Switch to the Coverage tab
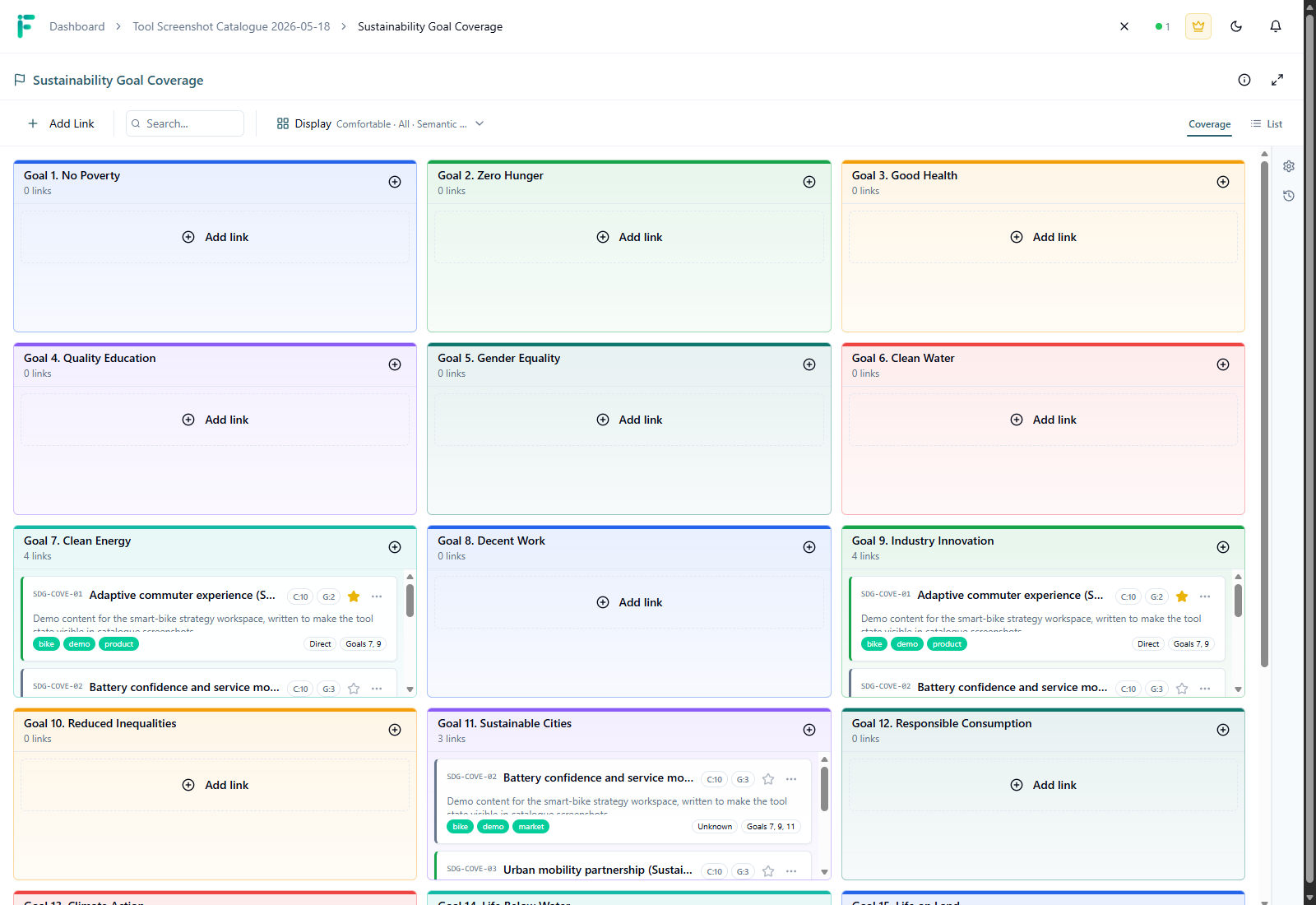Viewport: 1316px width, 905px height. 1209,124
